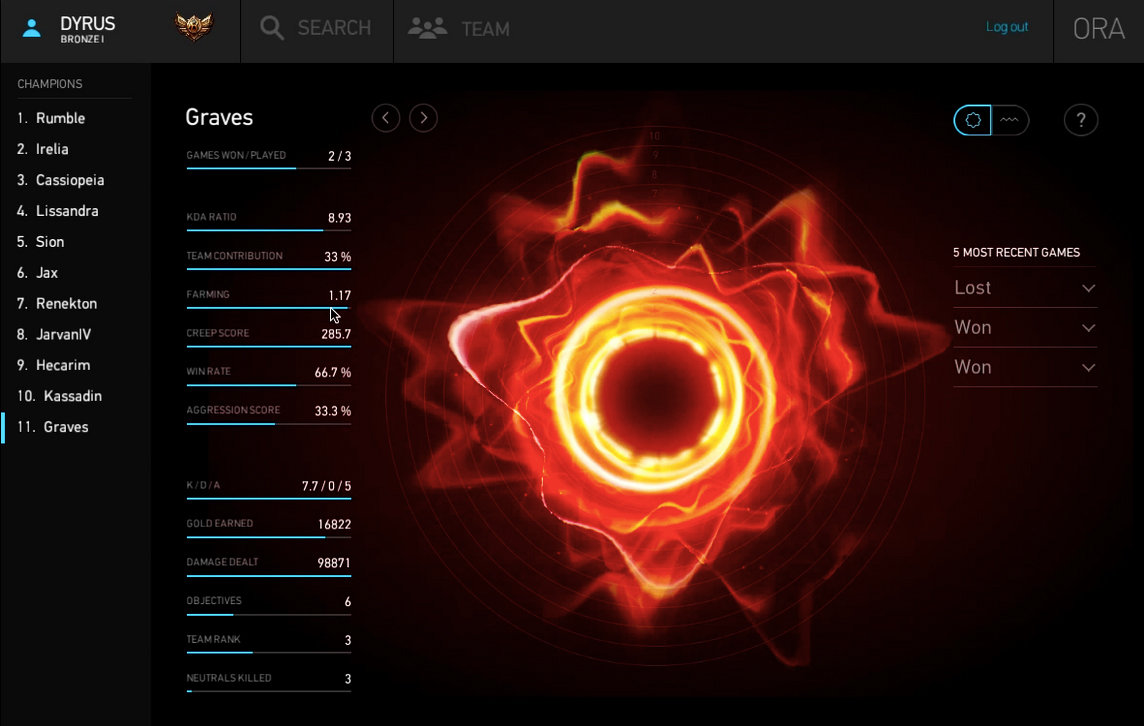Switch to the circular orb view
Viewport: 1144px width, 726px height.
coord(973,120)
